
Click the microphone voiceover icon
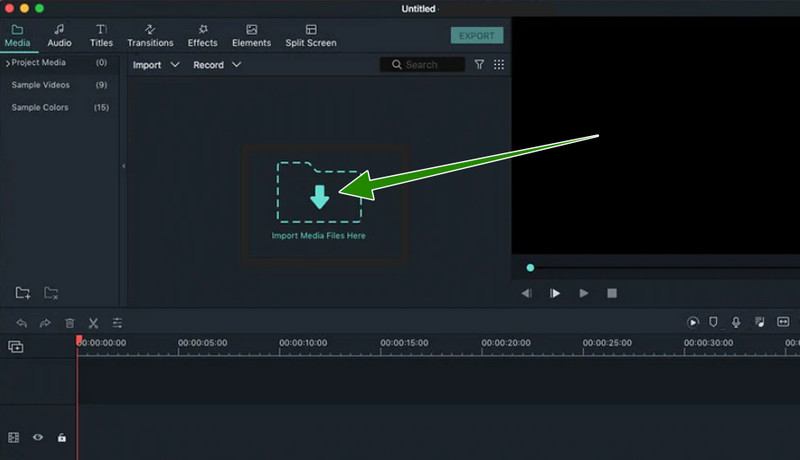736,322
